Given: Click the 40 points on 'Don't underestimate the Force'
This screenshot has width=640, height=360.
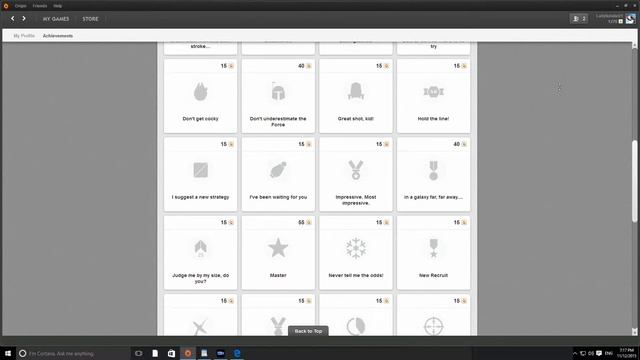Looking at the screenshot, I should [301, 66].
